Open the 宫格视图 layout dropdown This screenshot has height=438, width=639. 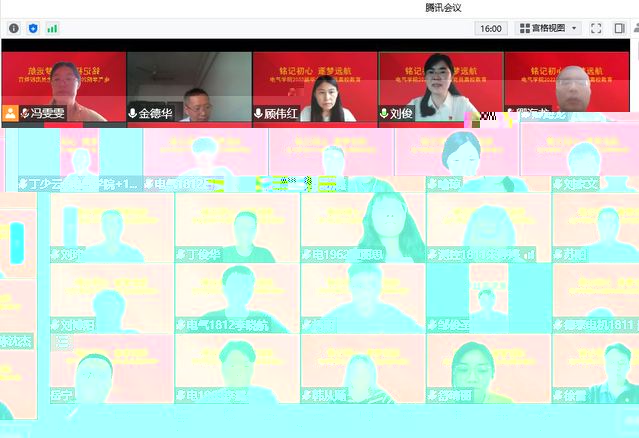(548, 28)
